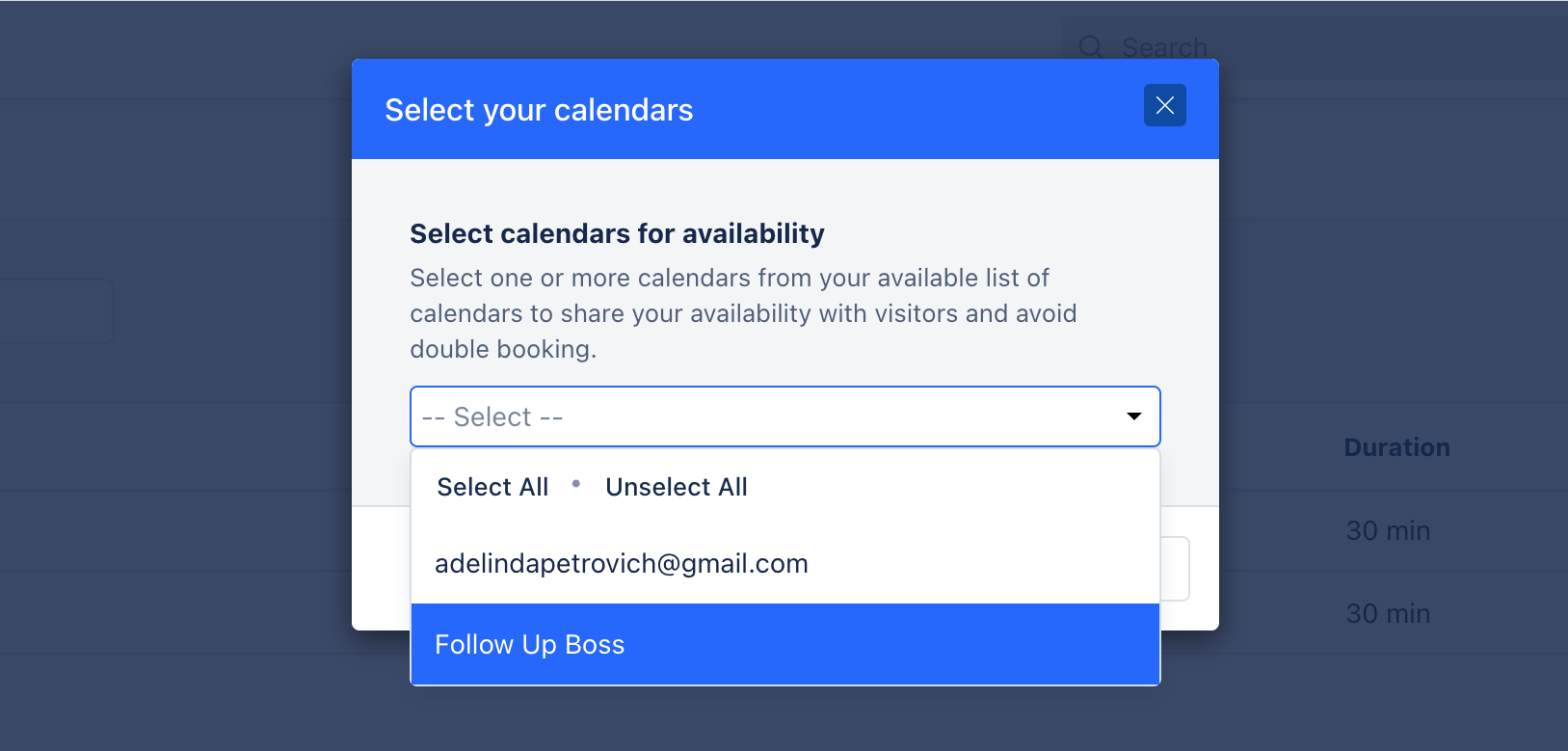The height and width of the screenshot is (751, 1568).
Task: Open the -- Select -- calendar field
Action: point(784,416)
